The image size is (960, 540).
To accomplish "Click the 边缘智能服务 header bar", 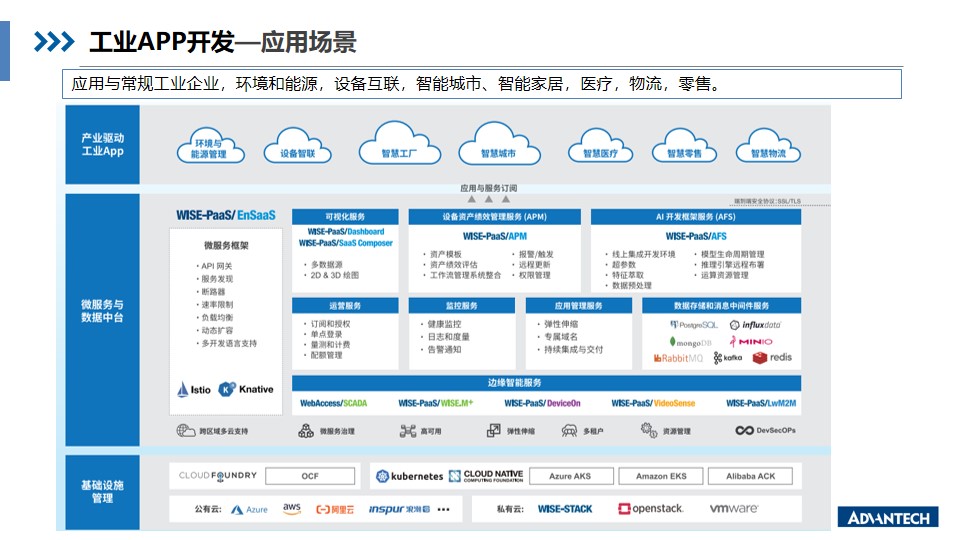I will (546, 383).
